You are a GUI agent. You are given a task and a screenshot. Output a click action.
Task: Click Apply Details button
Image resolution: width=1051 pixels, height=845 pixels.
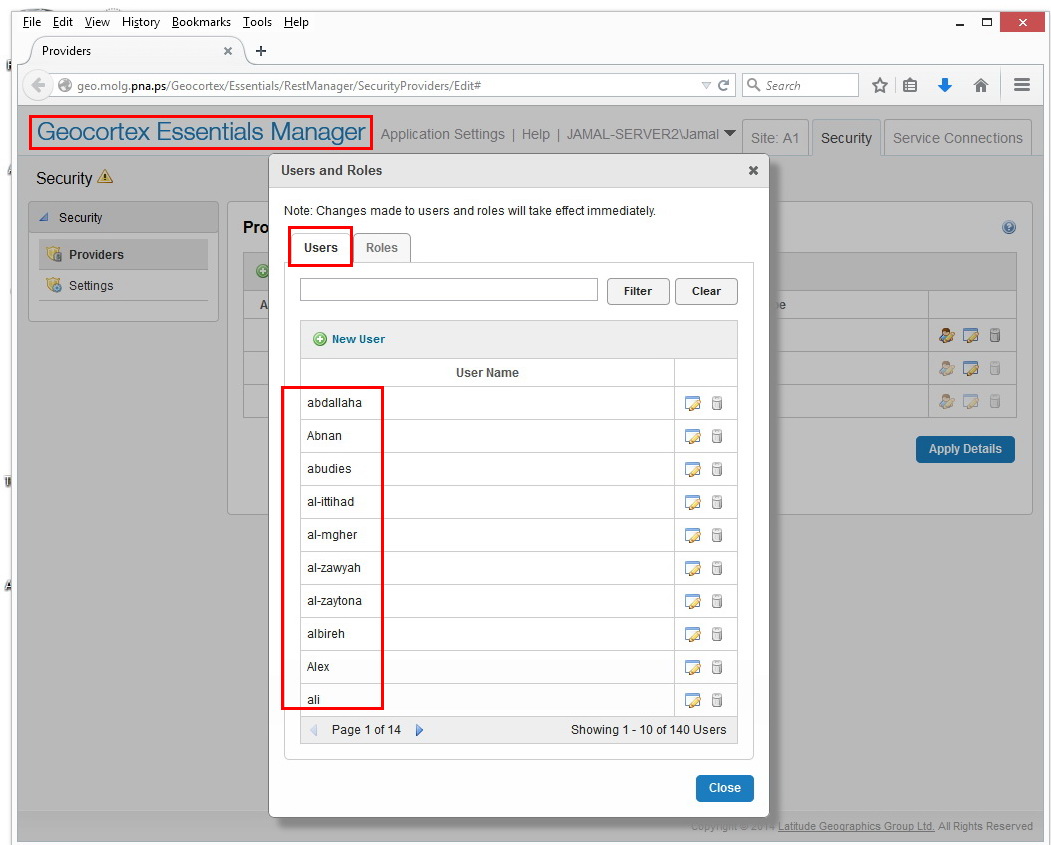tap(965, 449)
